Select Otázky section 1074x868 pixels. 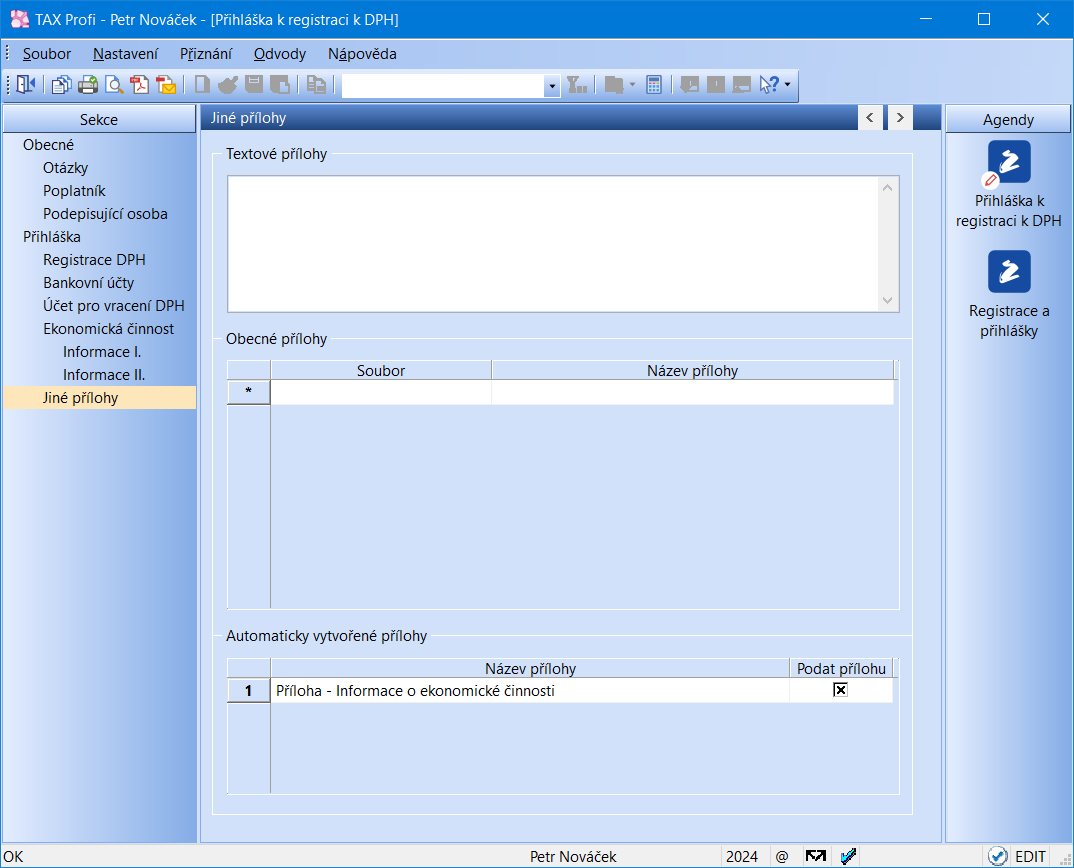66,168
